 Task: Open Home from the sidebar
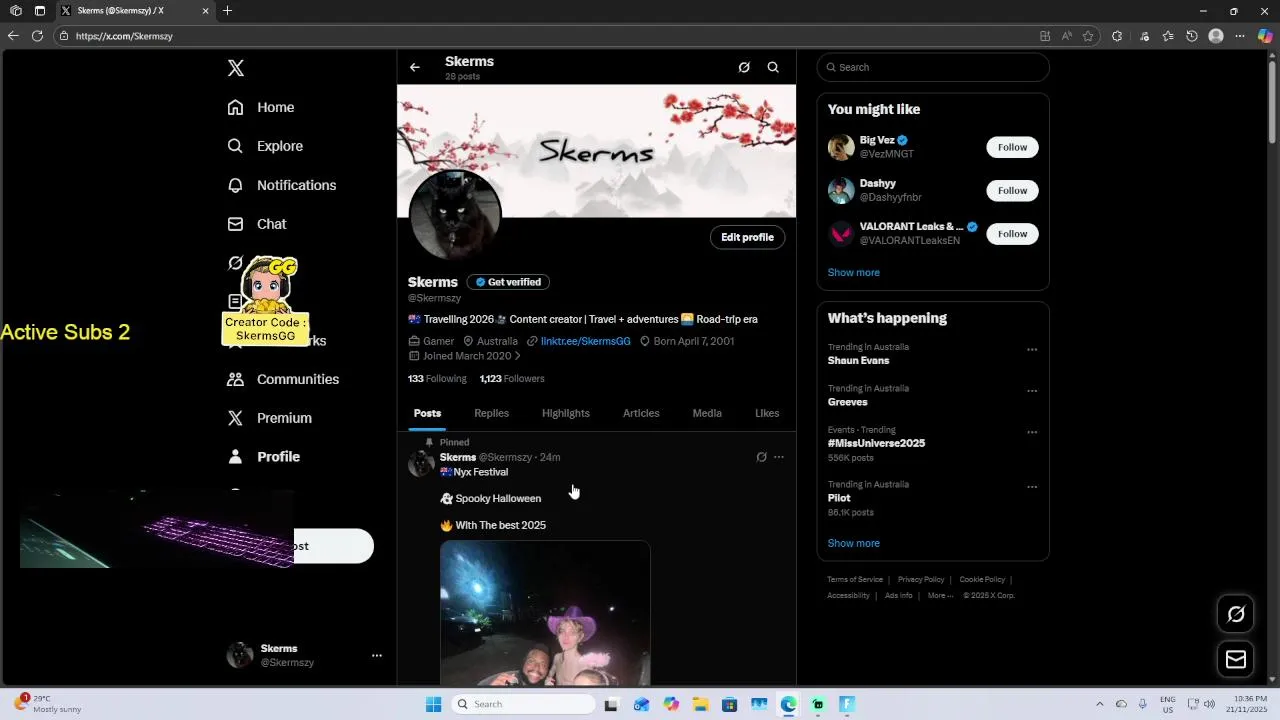click(261, 107)
